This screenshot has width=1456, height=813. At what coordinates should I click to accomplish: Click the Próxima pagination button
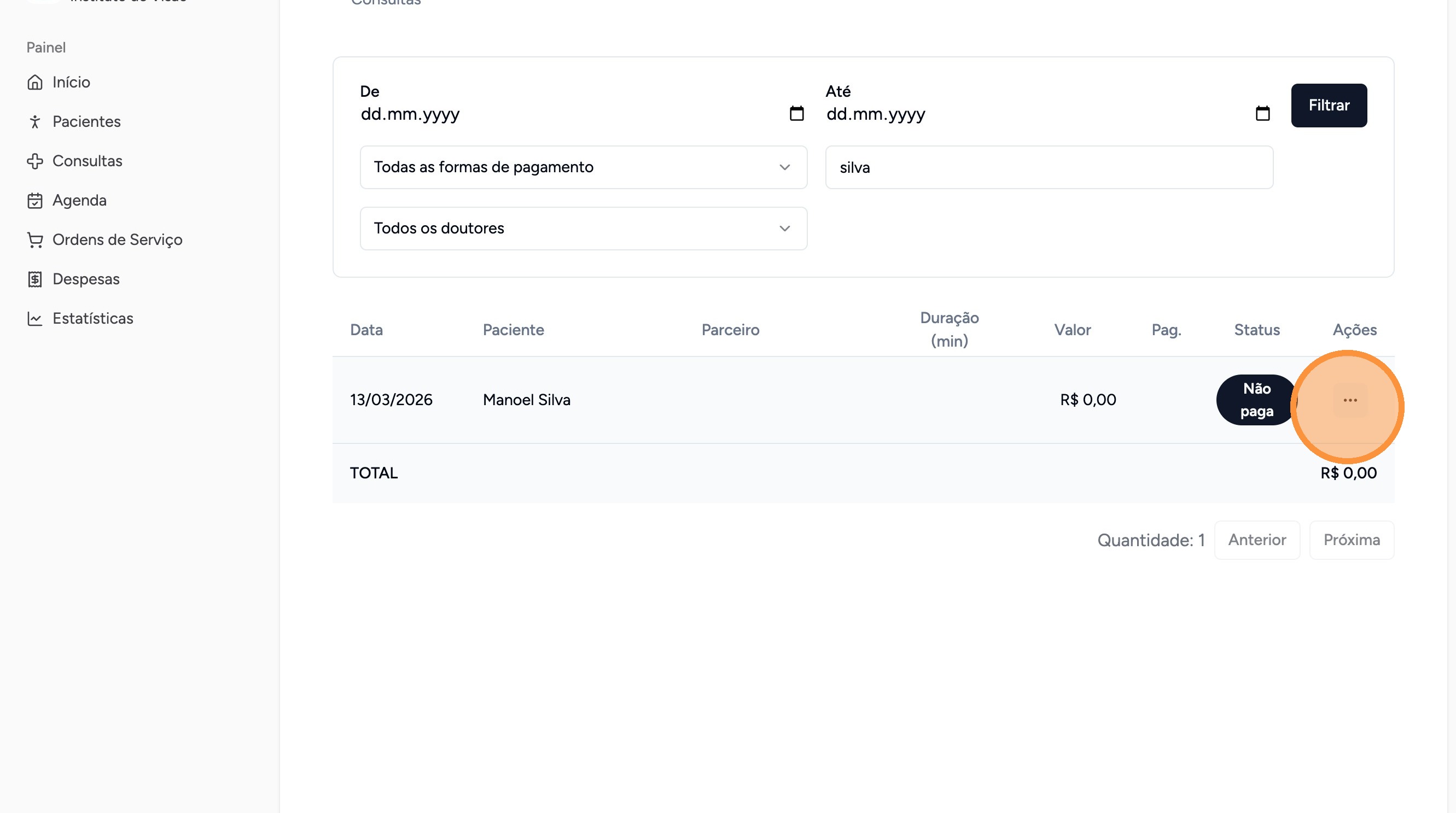pyautogui.click(x=1352, y=540)
